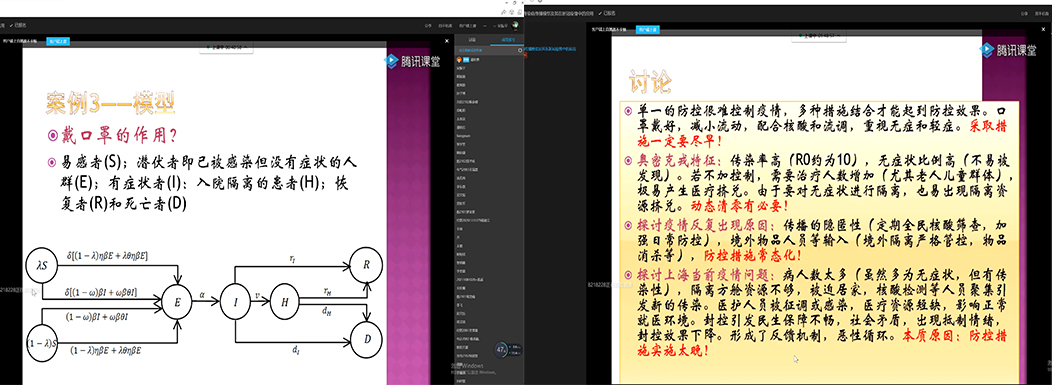
Task: Close the right video player with X
Action: pos(1043,29)
